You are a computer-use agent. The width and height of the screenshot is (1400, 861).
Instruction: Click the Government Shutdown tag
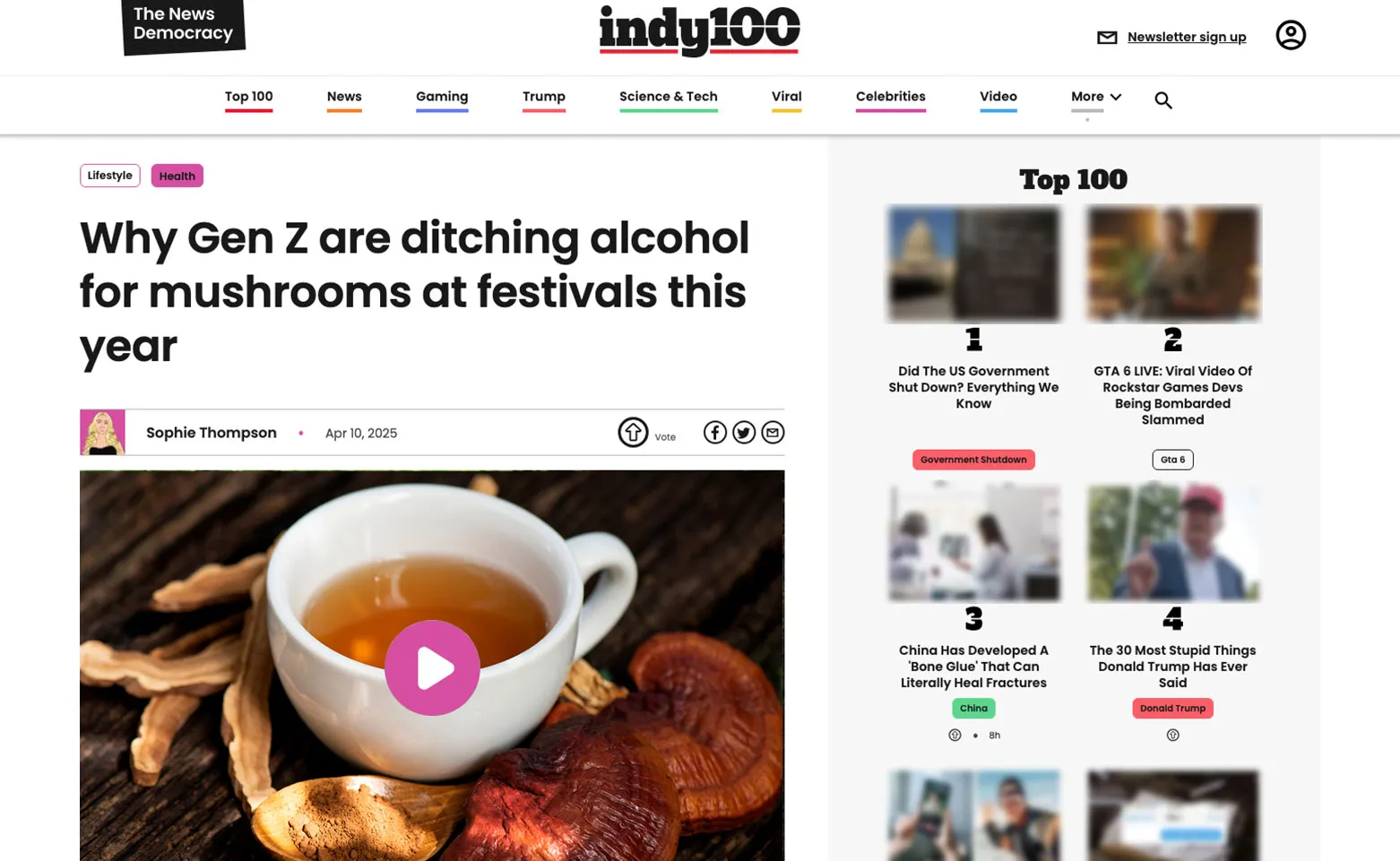(x=973, y=460)
